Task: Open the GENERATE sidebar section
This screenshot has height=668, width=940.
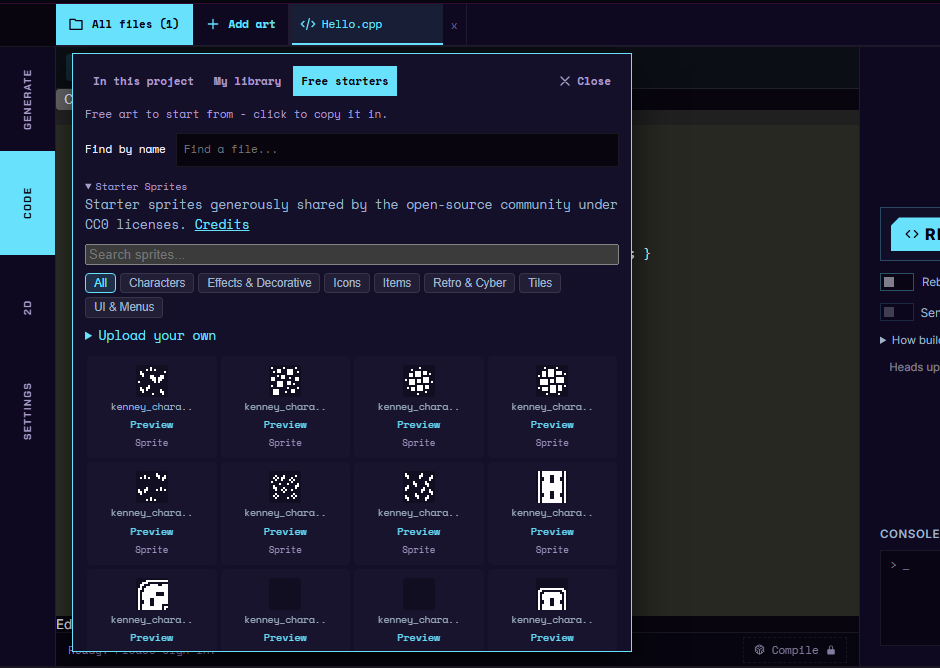Action: (28, 99)
